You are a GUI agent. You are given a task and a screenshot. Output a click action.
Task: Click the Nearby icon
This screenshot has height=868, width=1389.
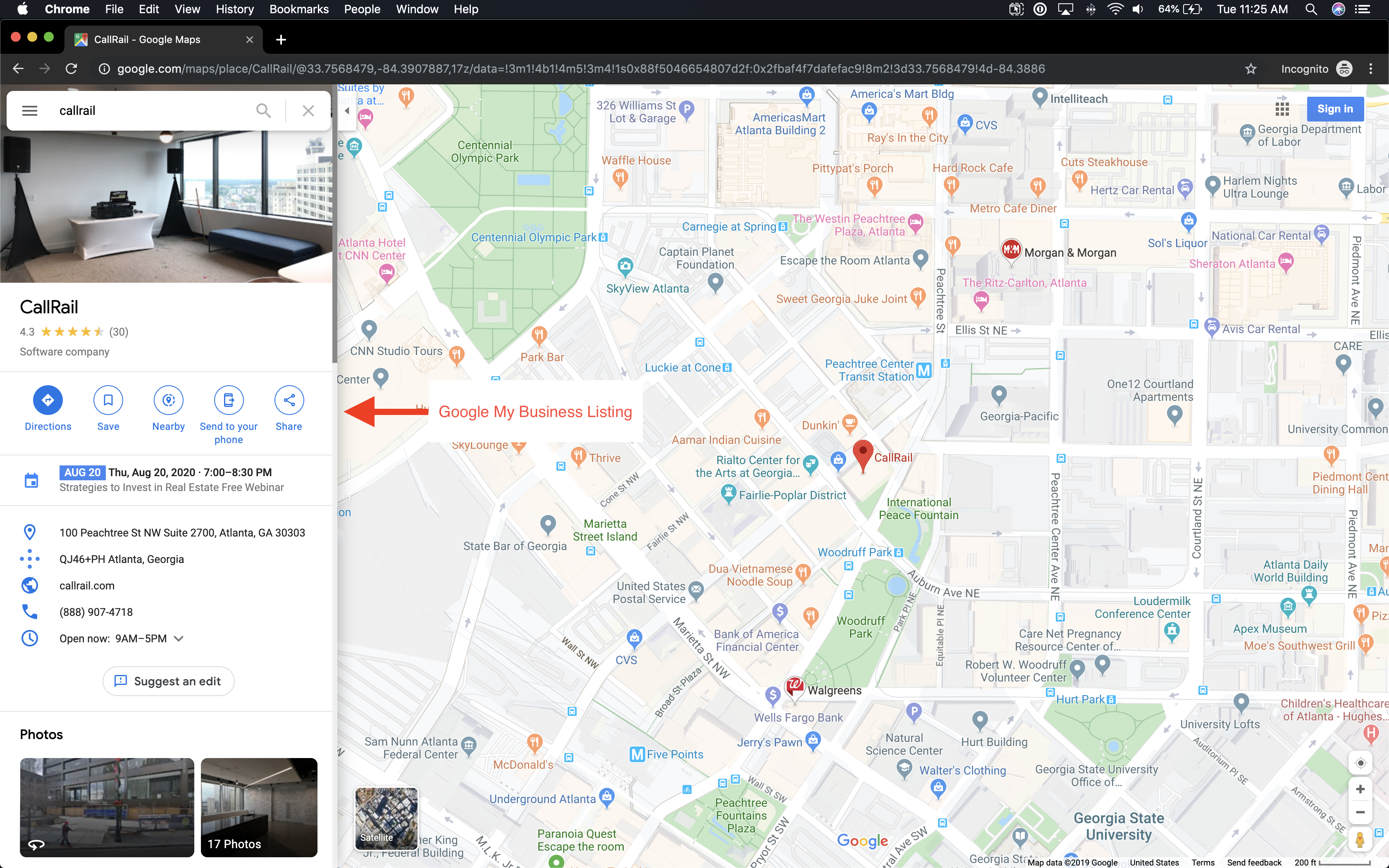(x=168, y=400)
